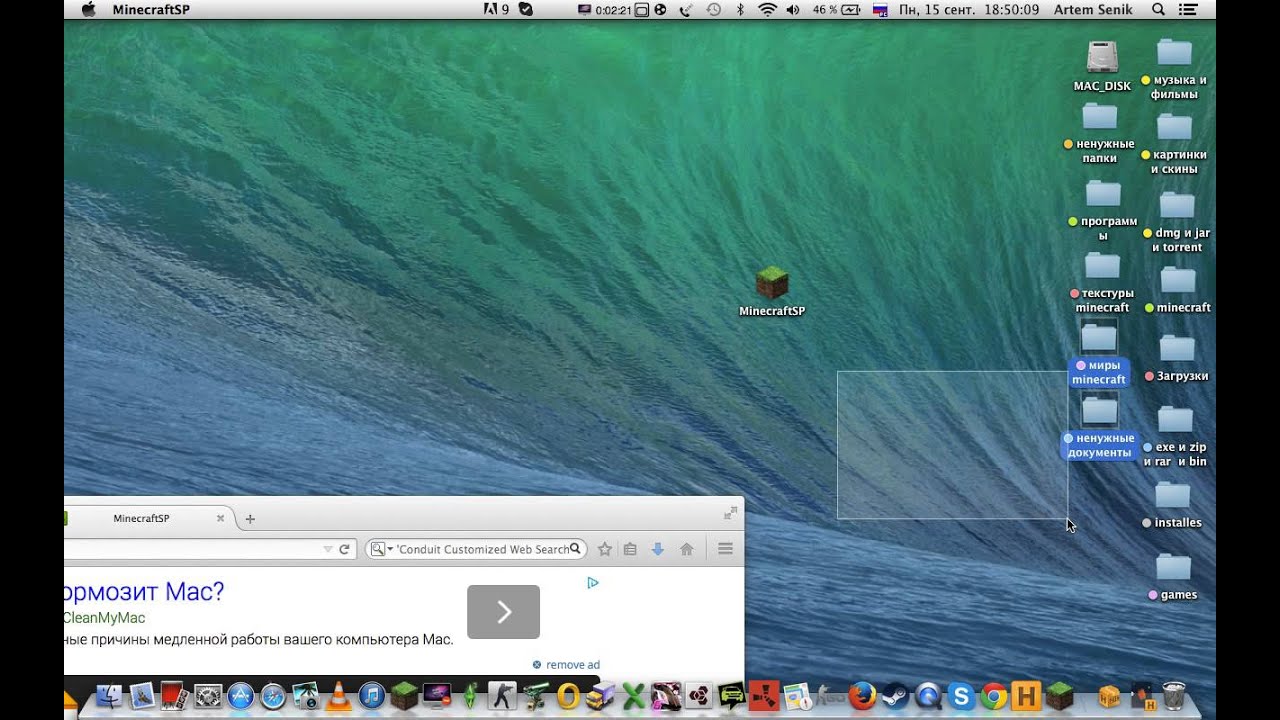Open the Trash in the Dock

pyautogui.click(x=1174, y=695)
